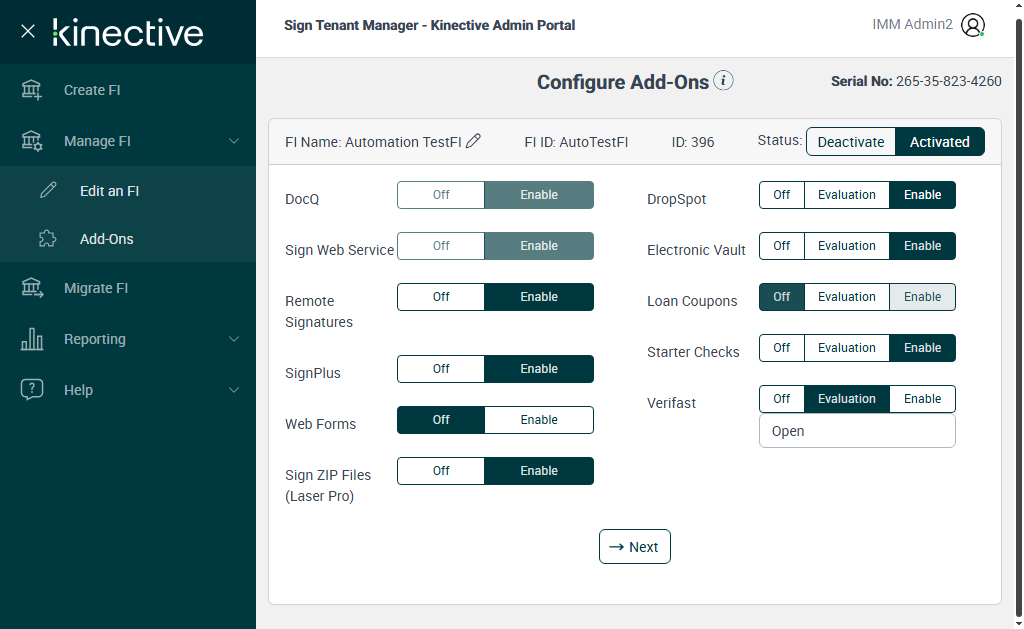Open the Verifast Open dropdown field
The height and width of the screenshot is (629, 1024).
coord(857,431)
